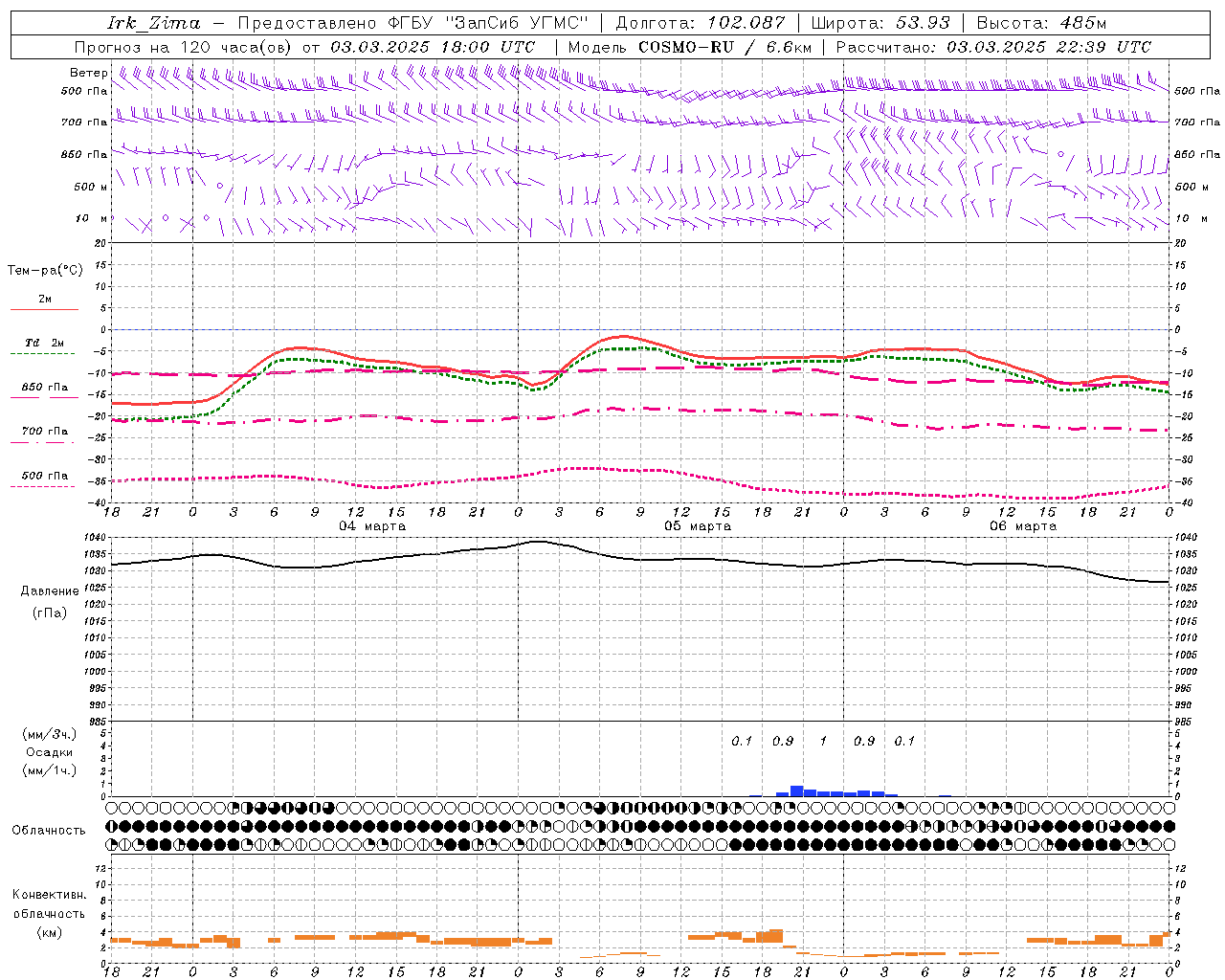The width and height of the screenshot is (1225, 980).
Task: Click the Осадки panel label
Action: (50, 752)
